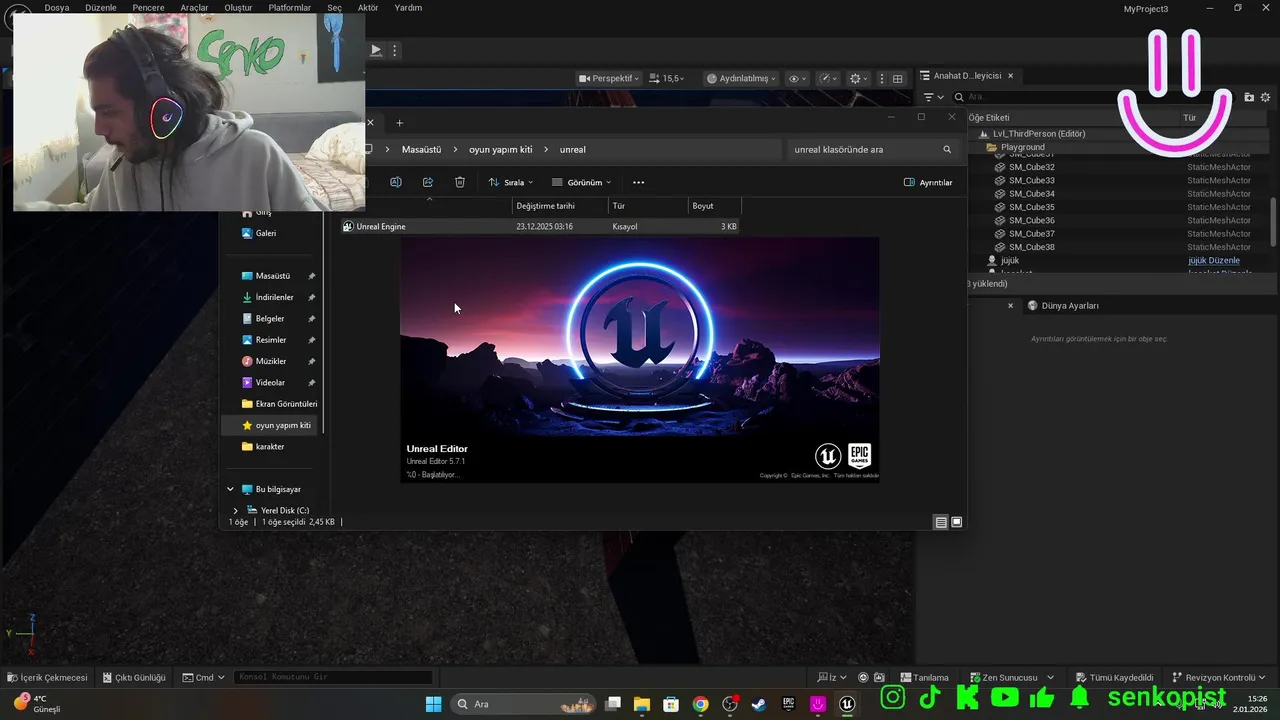This screenshot has height=720, width=1280.
Task: Click the Explorer share icon
Action: pyautogui.click(x=428, y=182)
